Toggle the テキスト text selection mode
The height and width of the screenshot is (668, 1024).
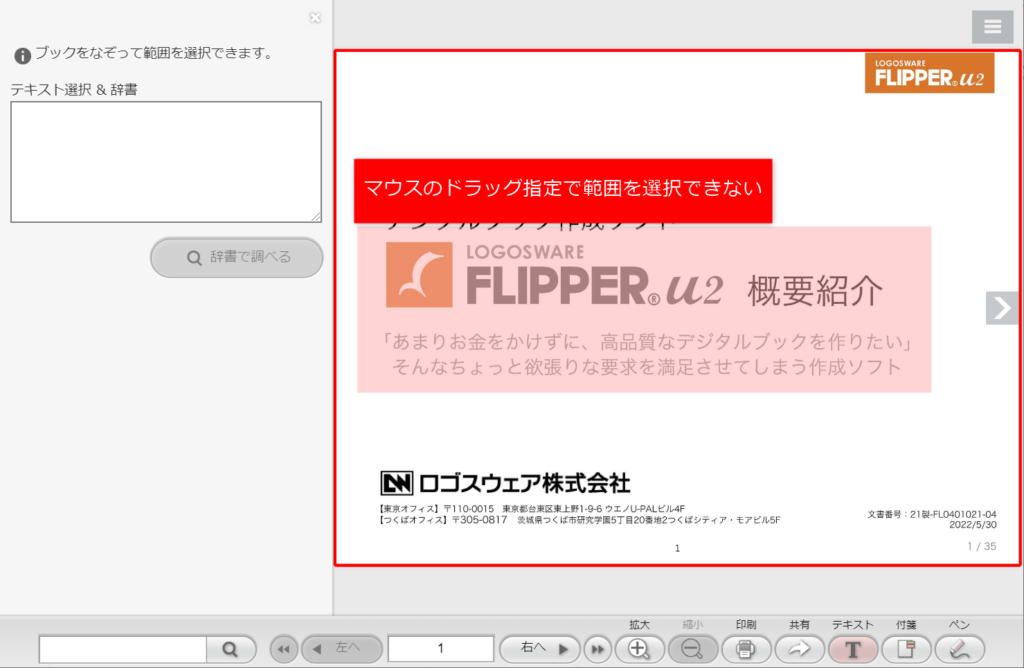click(x=853, y=648)
